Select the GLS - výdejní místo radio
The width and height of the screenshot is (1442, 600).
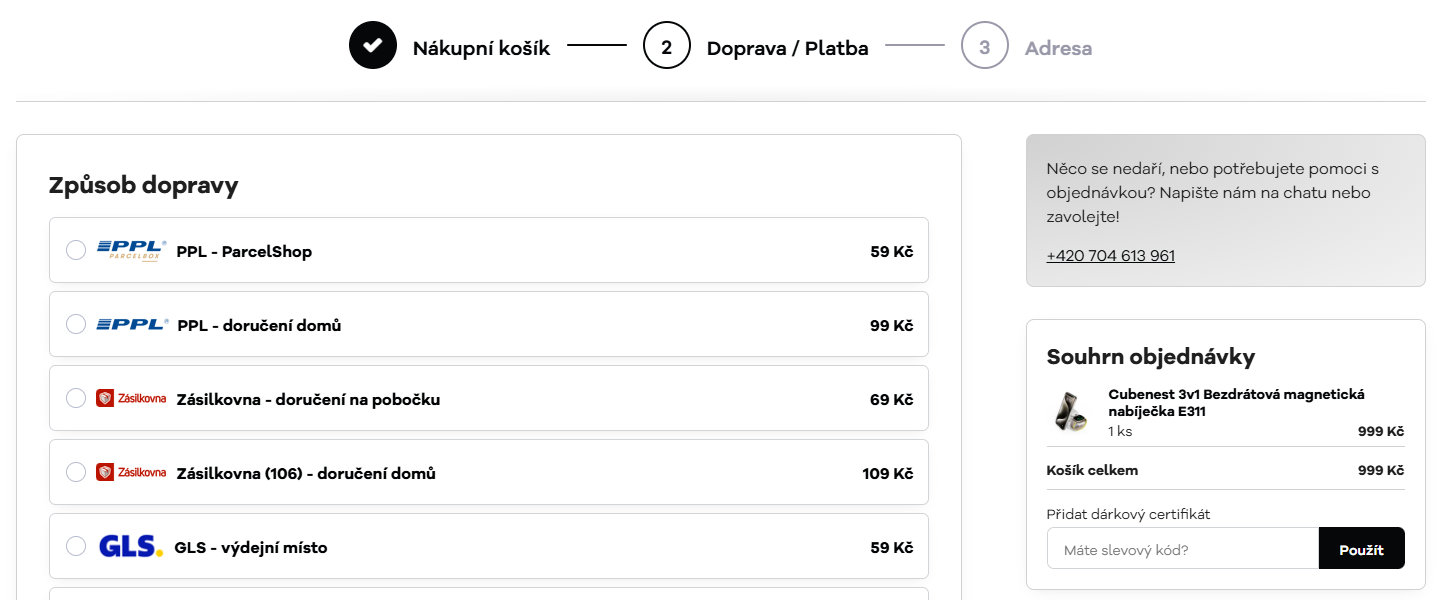coord(75,546)
